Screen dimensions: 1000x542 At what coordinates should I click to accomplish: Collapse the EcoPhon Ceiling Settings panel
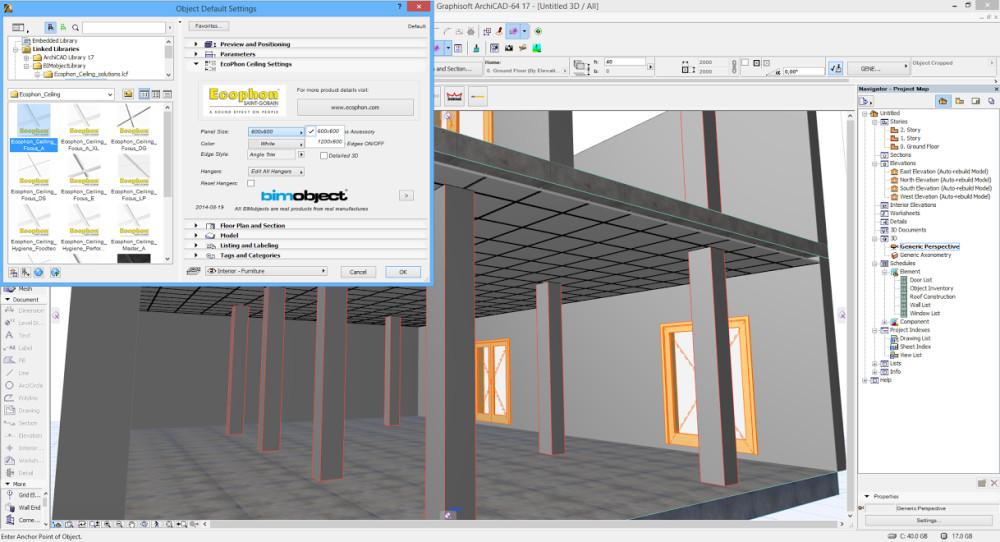[x=196, y=64]
